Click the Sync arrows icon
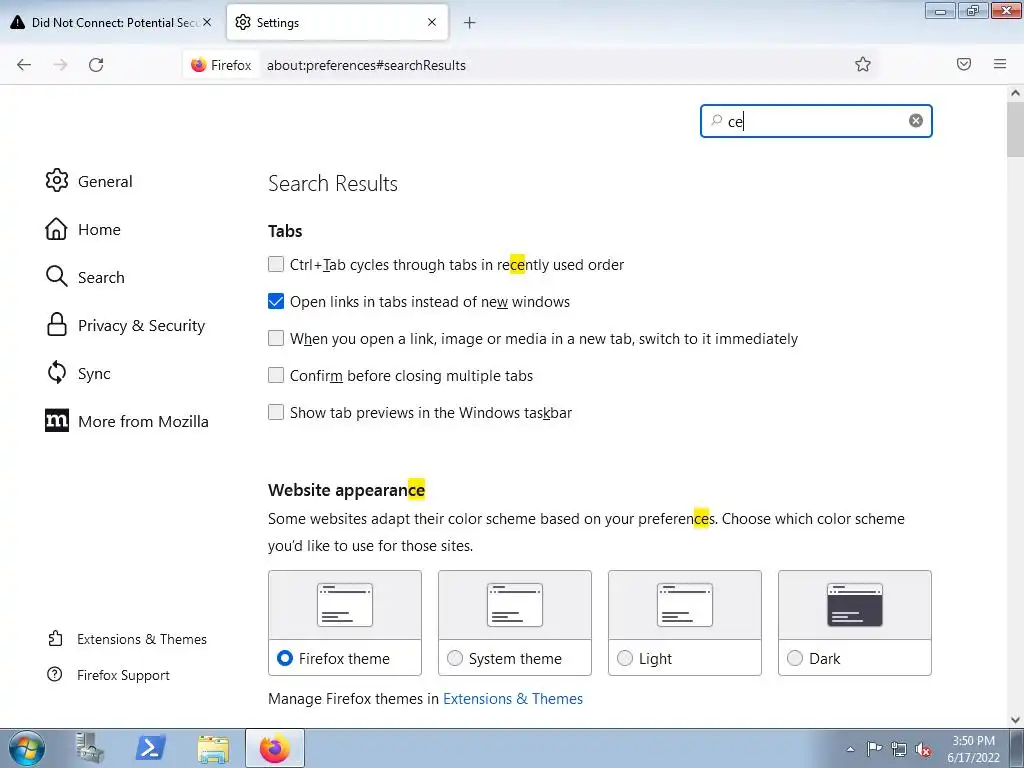 point(57,373)
